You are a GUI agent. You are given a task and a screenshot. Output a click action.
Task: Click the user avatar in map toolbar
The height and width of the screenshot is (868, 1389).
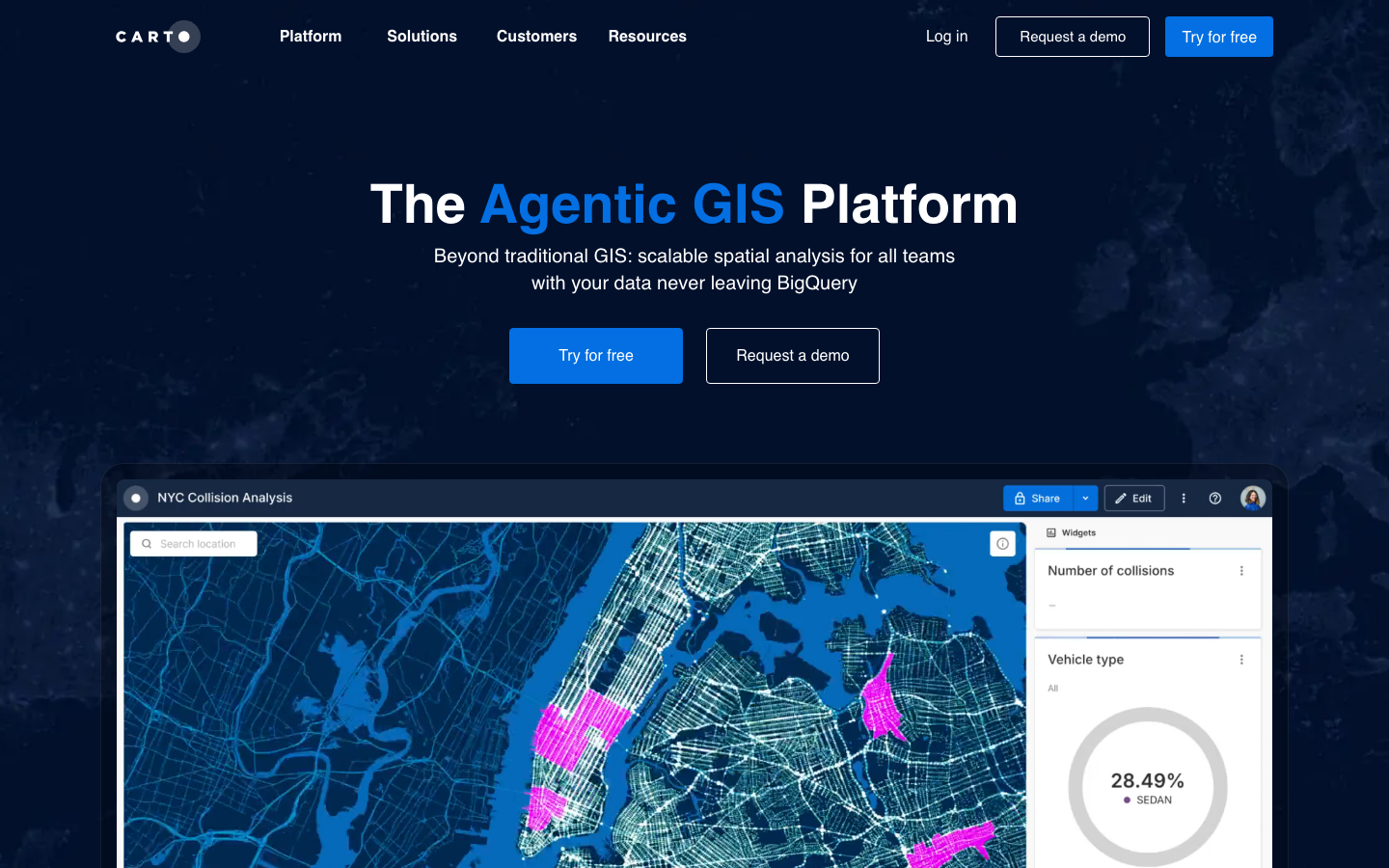[x=1252, y=499]
